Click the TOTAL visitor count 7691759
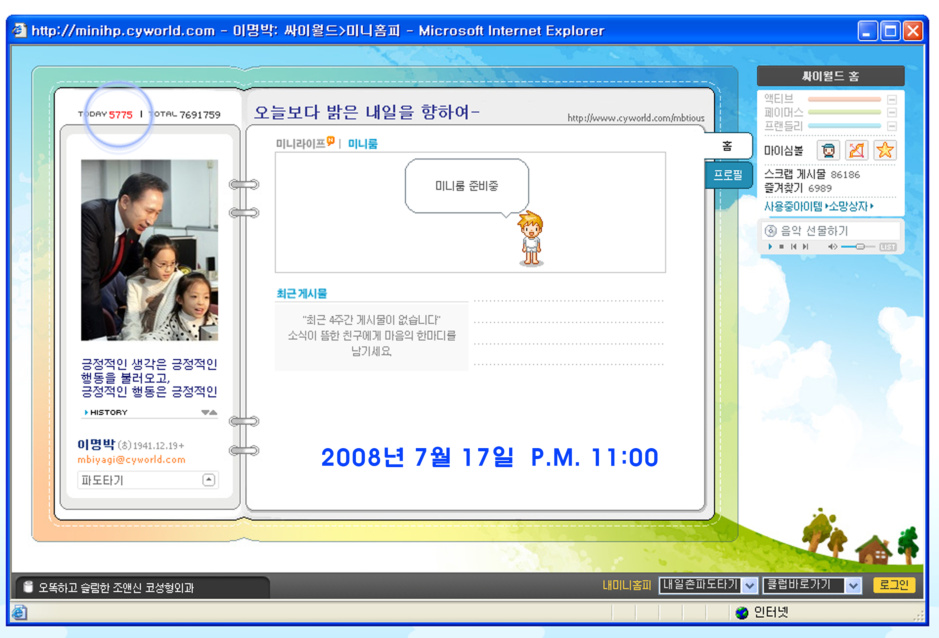Screen dimensions: 939x638 [200, 114]
